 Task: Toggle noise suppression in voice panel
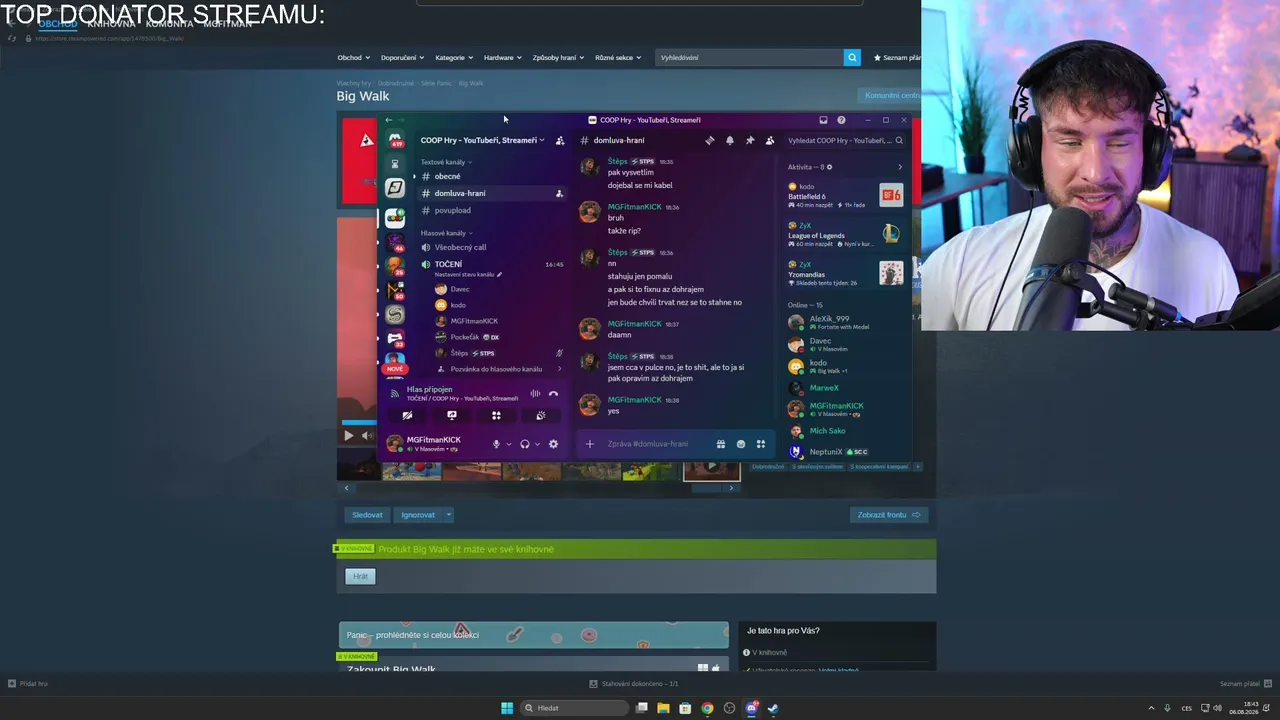point(535,393)
